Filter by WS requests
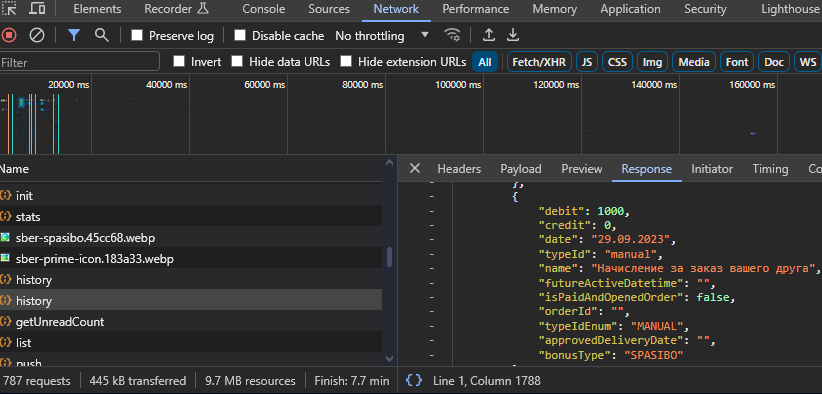The image size is (822, 394). pyautogui.click(x=808, y=62)
